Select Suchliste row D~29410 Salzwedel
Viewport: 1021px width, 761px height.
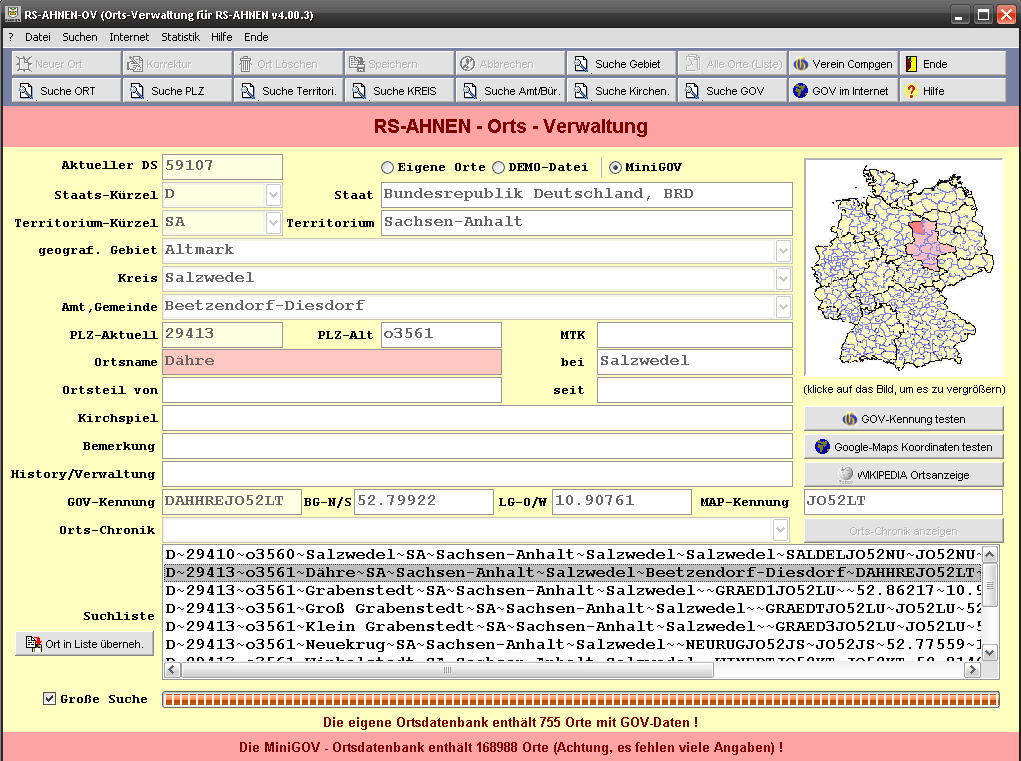[572, 555]
